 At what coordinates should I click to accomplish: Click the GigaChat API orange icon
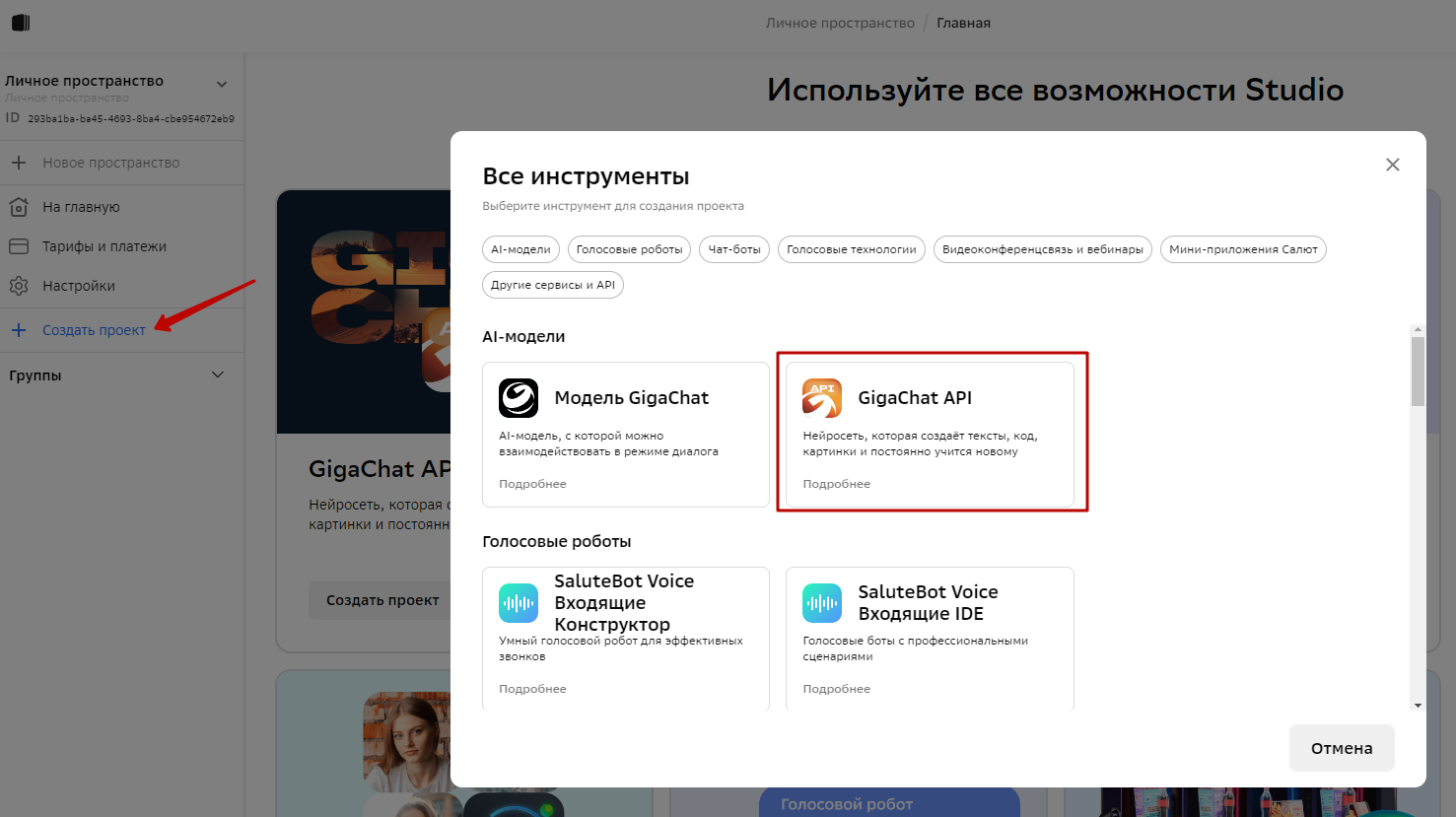(x=822, y=398)
